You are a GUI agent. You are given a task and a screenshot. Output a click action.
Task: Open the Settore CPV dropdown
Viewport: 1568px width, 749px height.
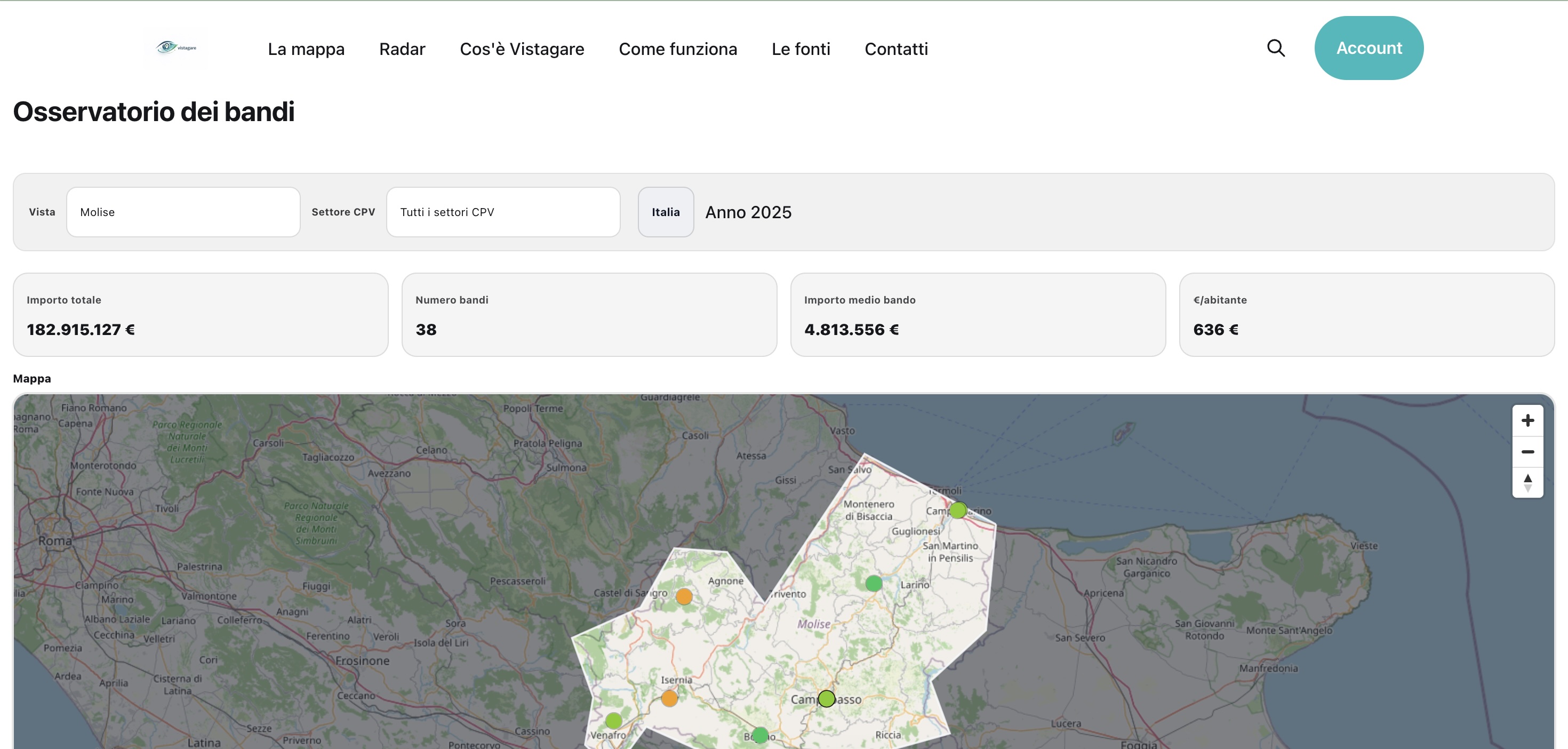503,212
